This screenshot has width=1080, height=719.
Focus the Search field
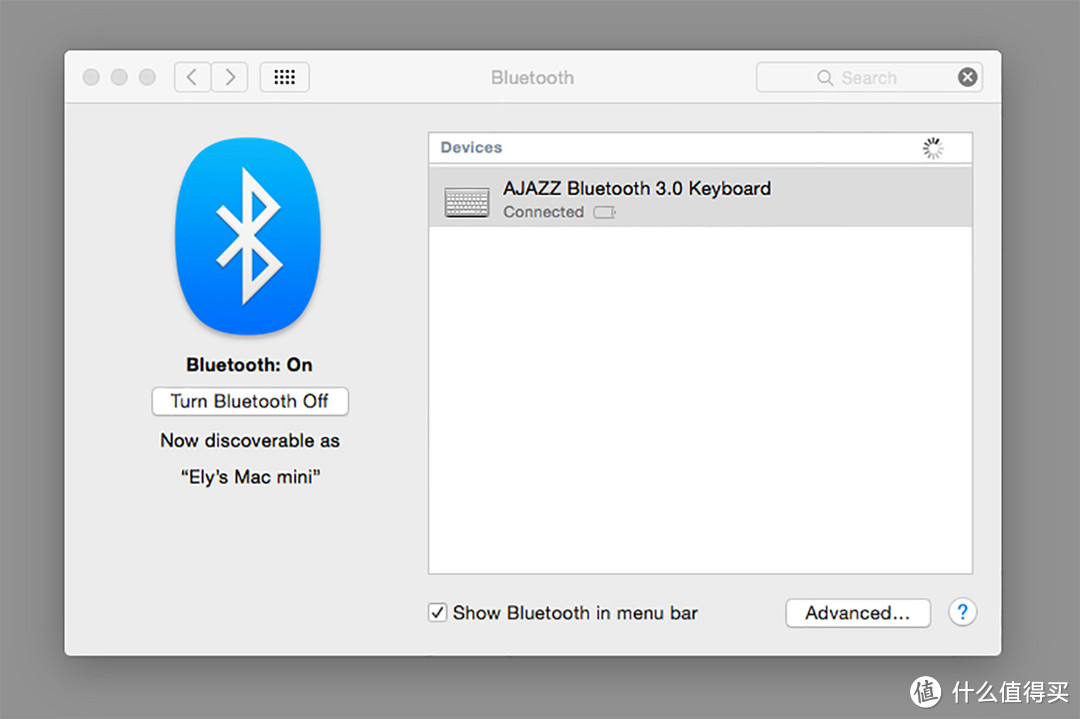869,77
